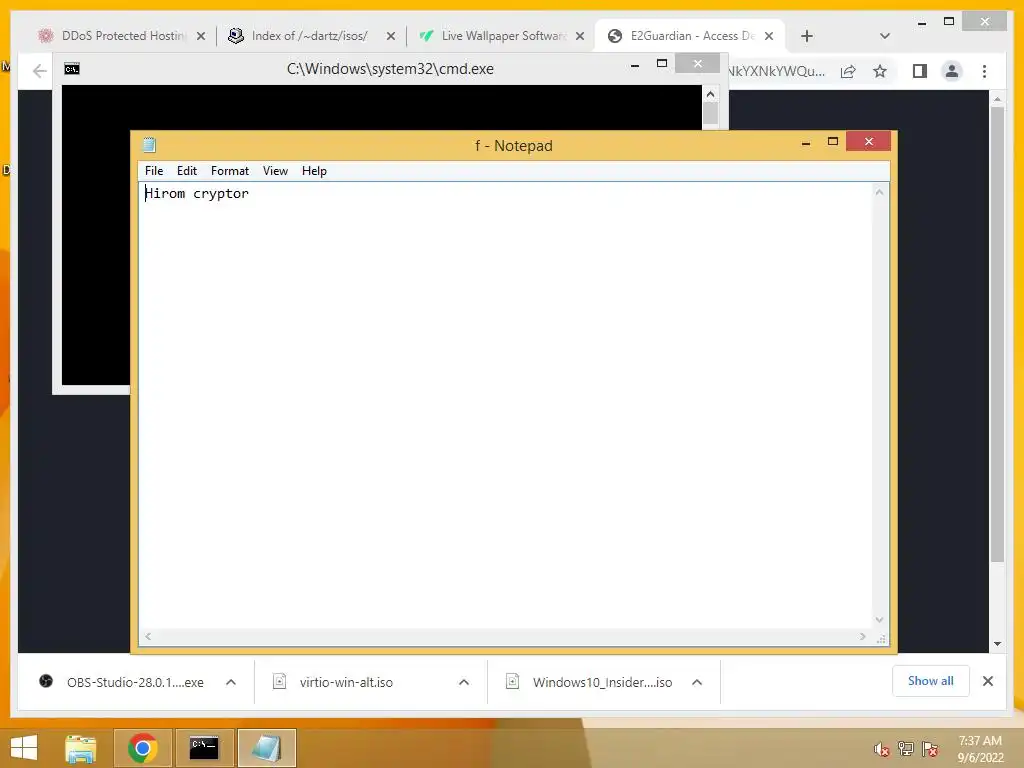Click the Notepad vertical scrollbar down arrow
The height and width of the screenshot is (768, 1024).
pos(880,620)
